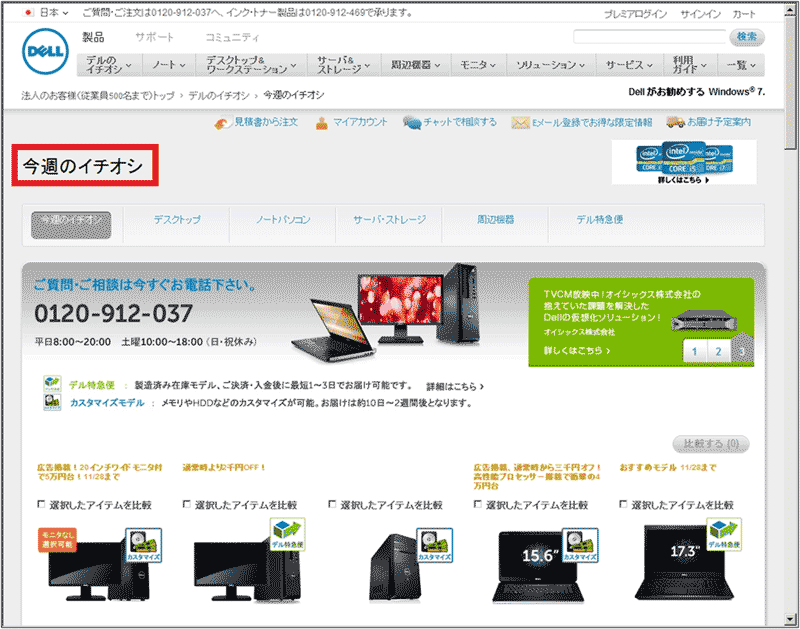Screen dimensions: 800x629
Task: Click the email registration envelope icon
Action: pos(520,123)
